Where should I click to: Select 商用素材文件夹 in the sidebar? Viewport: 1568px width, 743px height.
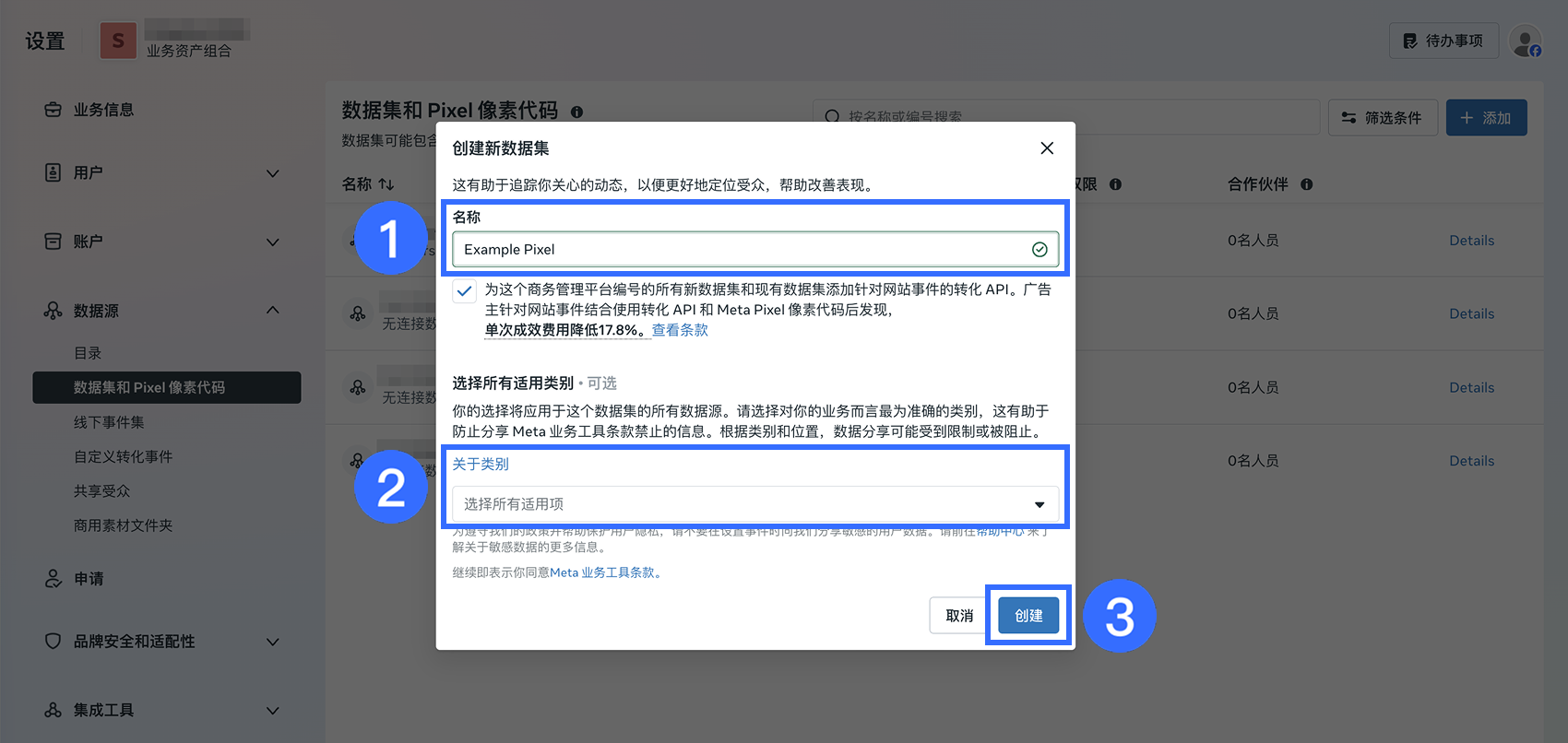pyautogui.click(x=123, y=525)
